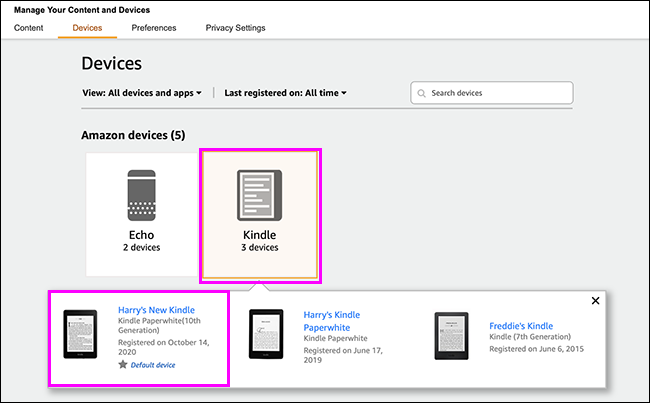Expand the View: All devices and apps dropdown
Viewport: 650px width, 403px height.
[x=142, y=93]
